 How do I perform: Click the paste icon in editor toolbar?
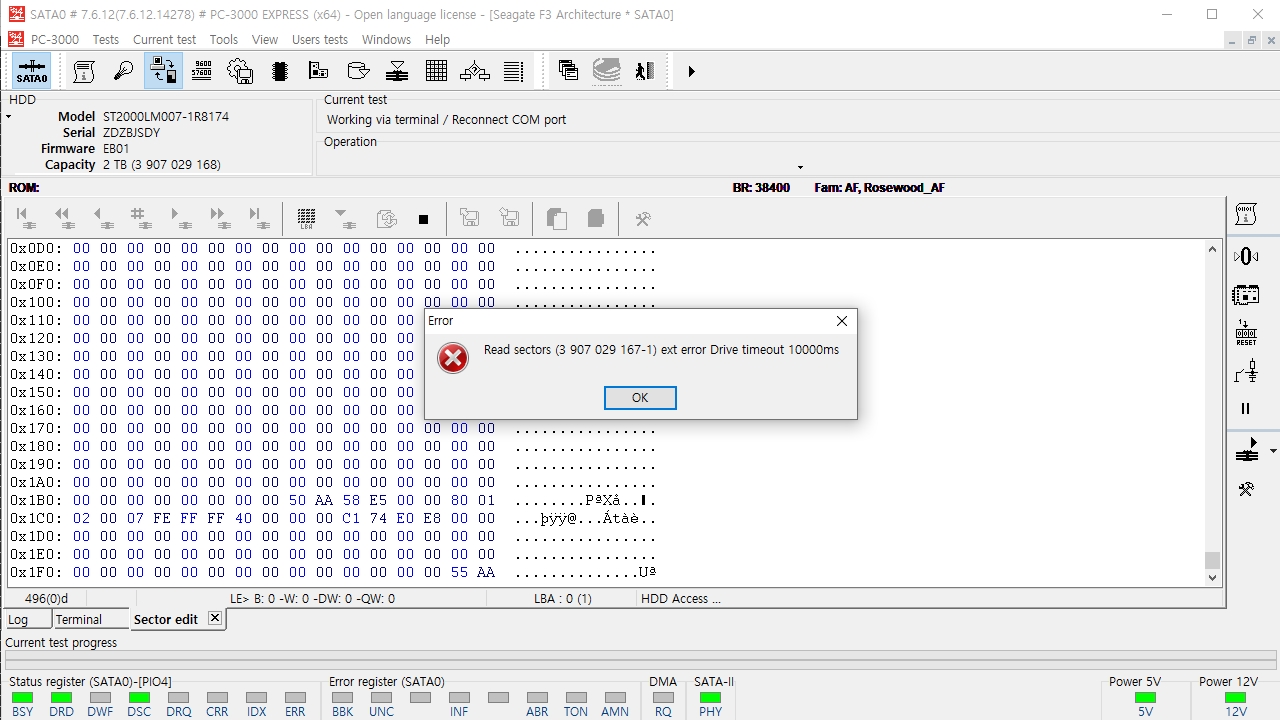[x=595, y=218]
